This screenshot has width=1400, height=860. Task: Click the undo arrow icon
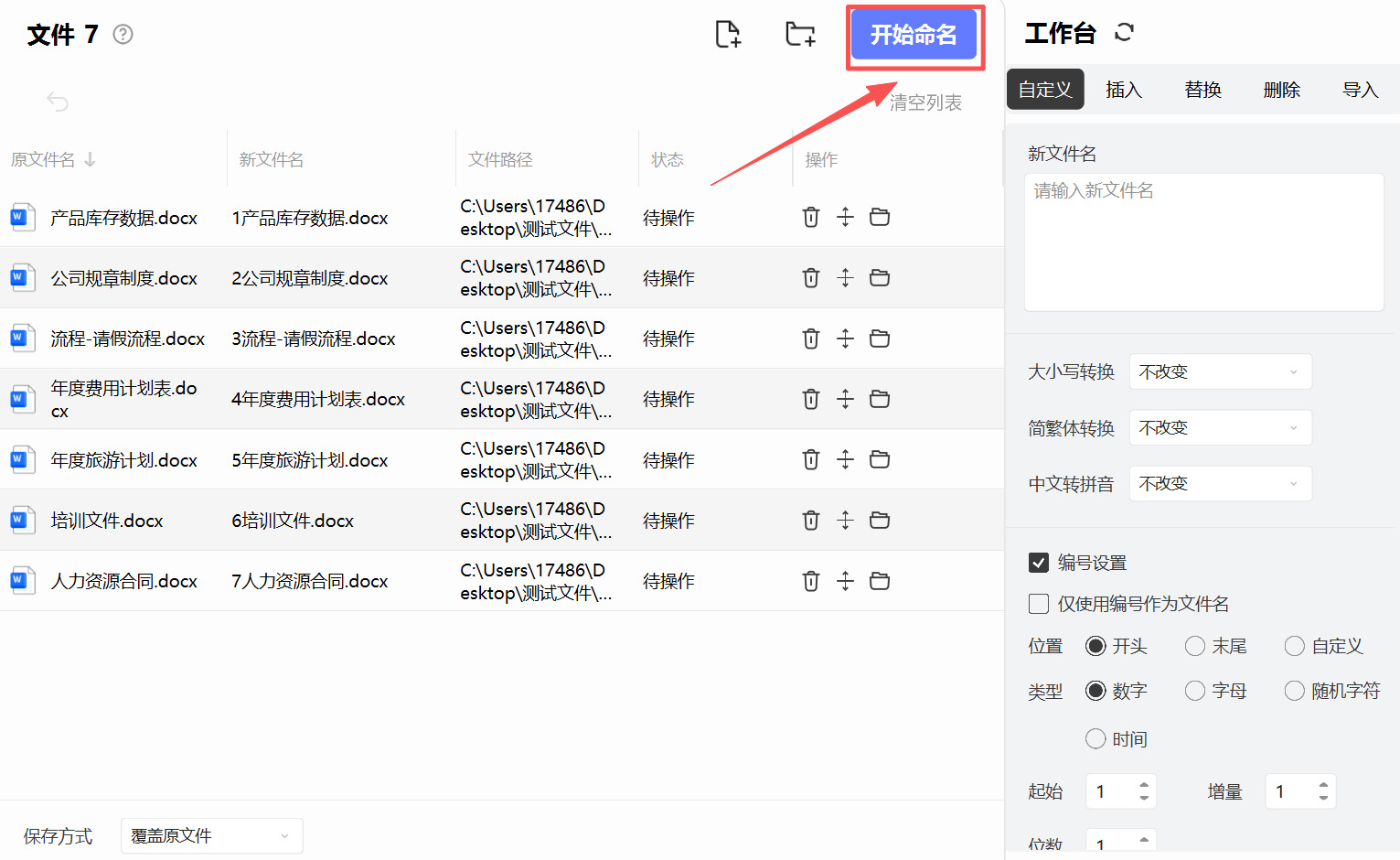(x=58, y=101)
